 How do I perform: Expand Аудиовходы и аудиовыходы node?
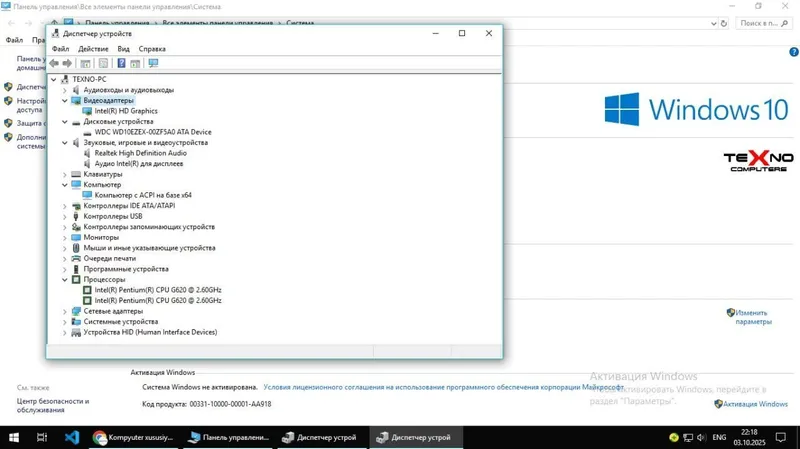point(65,90)
